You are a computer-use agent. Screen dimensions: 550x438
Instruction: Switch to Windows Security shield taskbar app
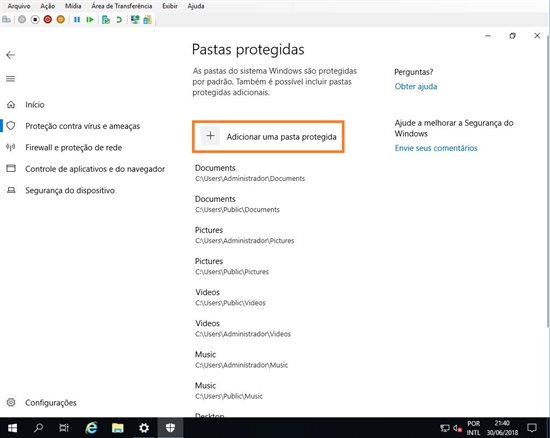(x=170, y=428)
